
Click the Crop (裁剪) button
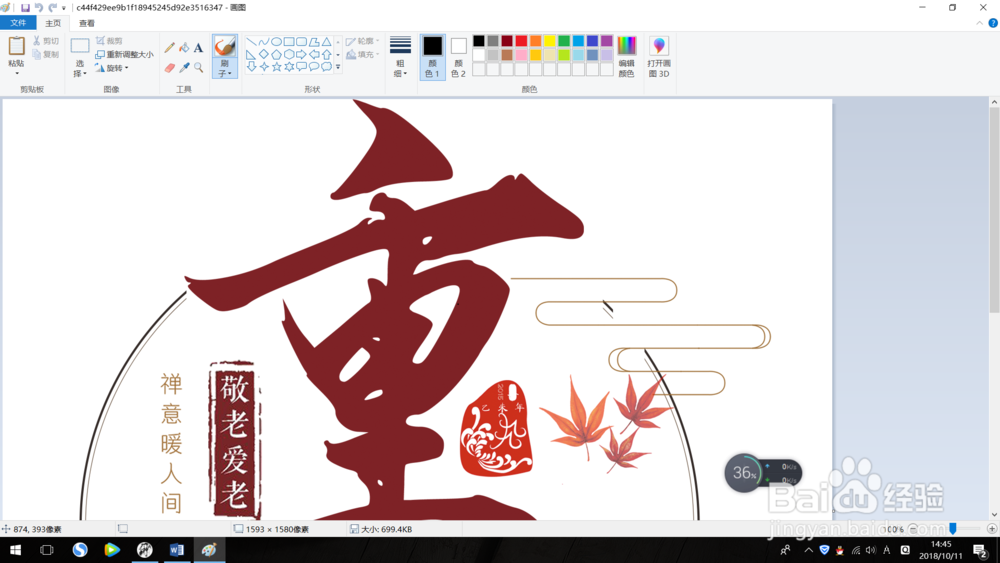pos(109,41)
